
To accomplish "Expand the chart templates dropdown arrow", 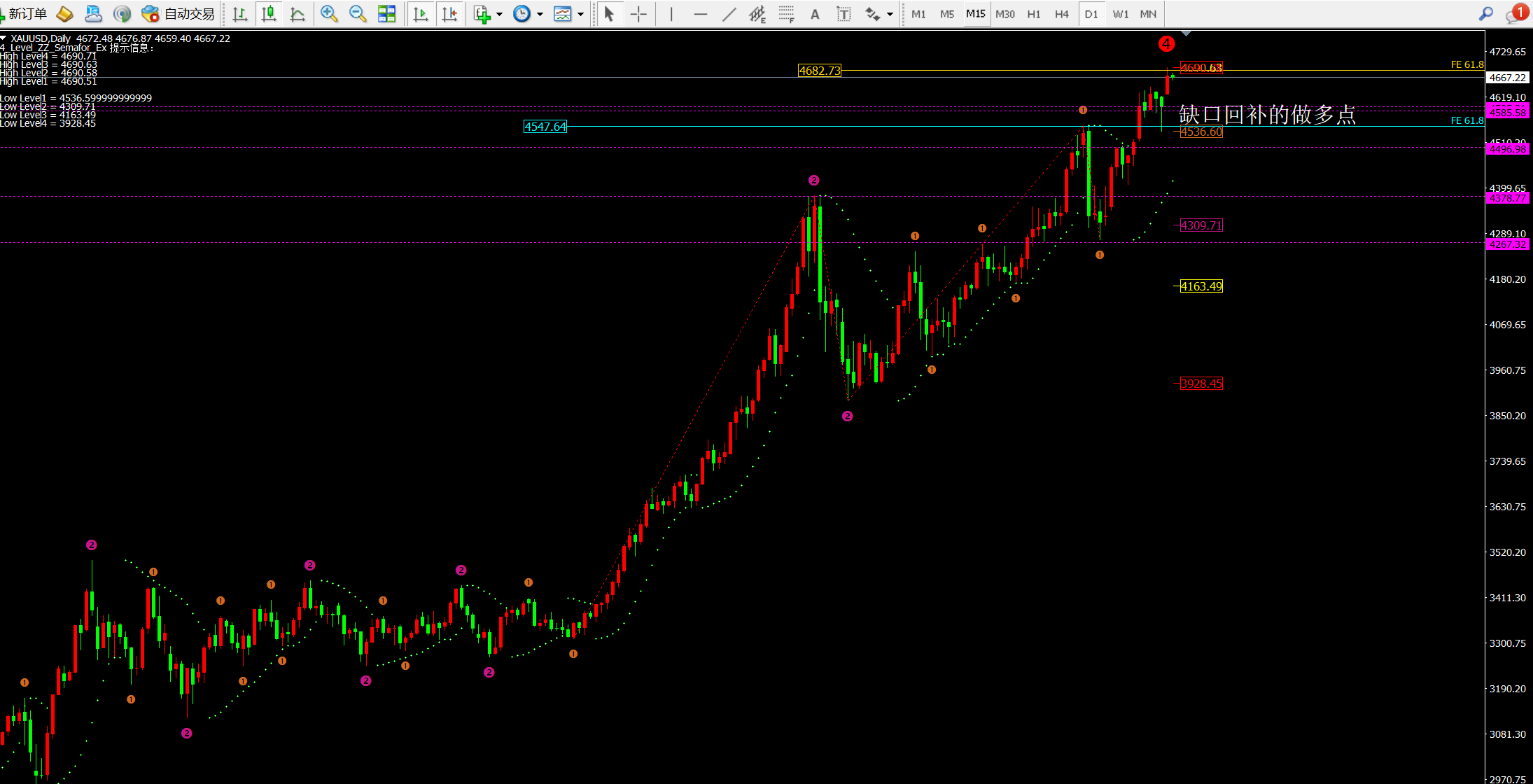I will pos(580,14).
